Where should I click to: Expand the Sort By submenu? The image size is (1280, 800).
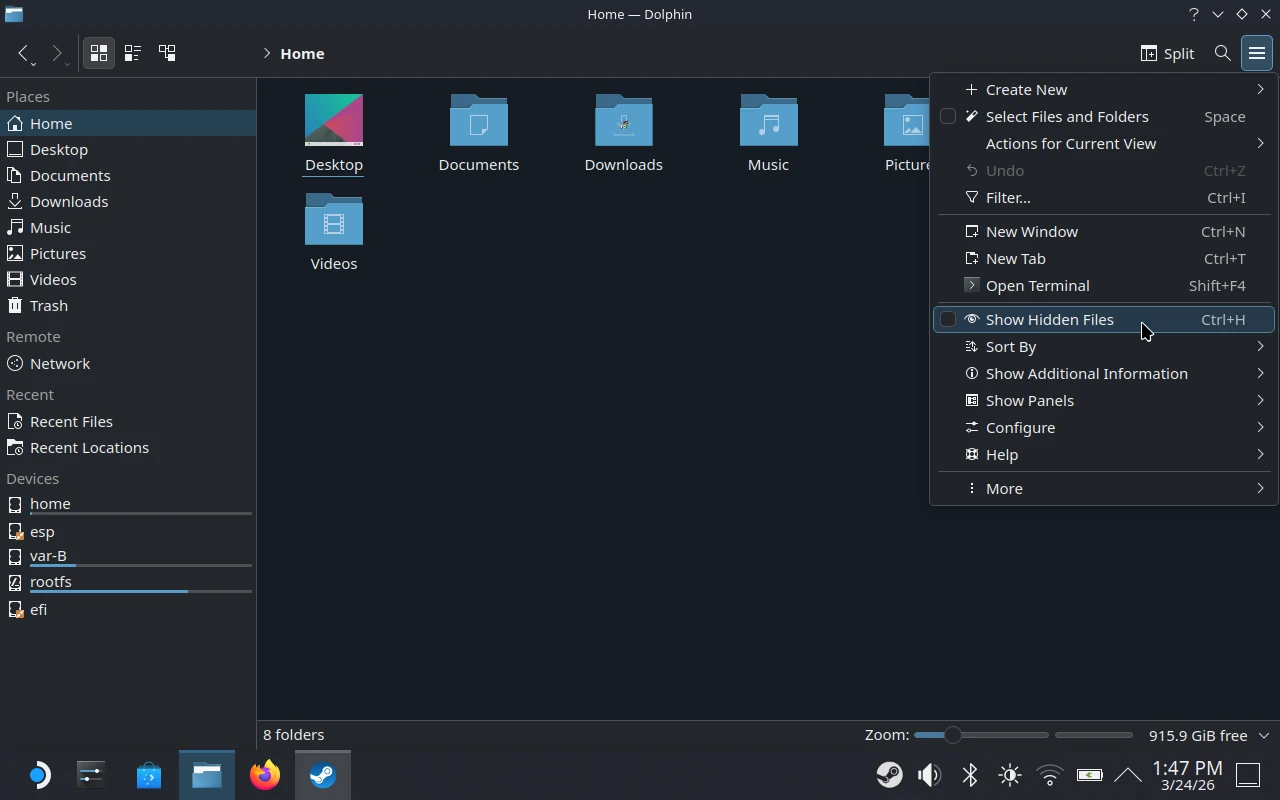pyautogui.click(x=1011, y=346)
